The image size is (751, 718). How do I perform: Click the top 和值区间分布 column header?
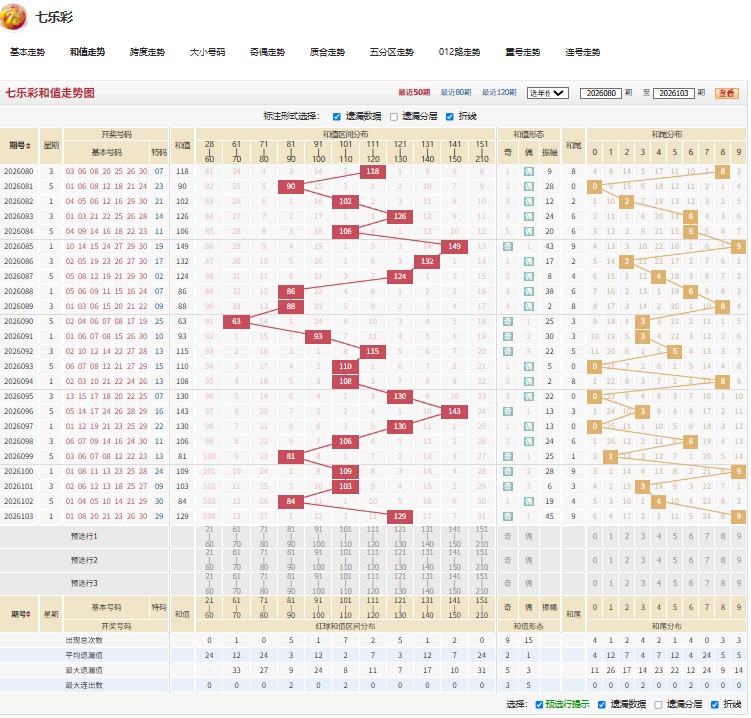(345, 134)
